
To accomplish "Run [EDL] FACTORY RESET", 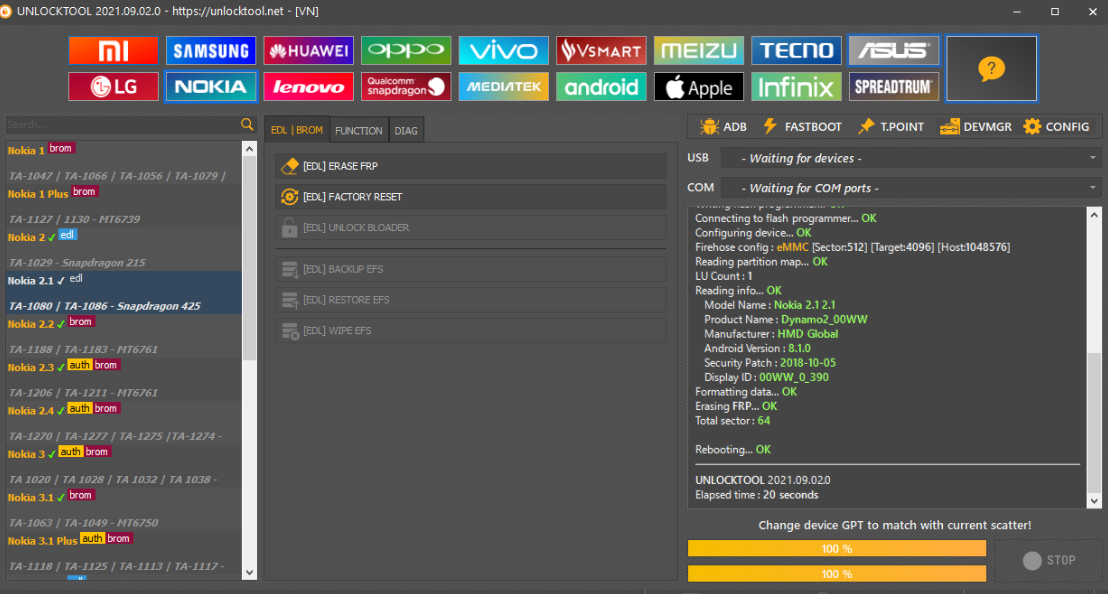I will 471,197.
